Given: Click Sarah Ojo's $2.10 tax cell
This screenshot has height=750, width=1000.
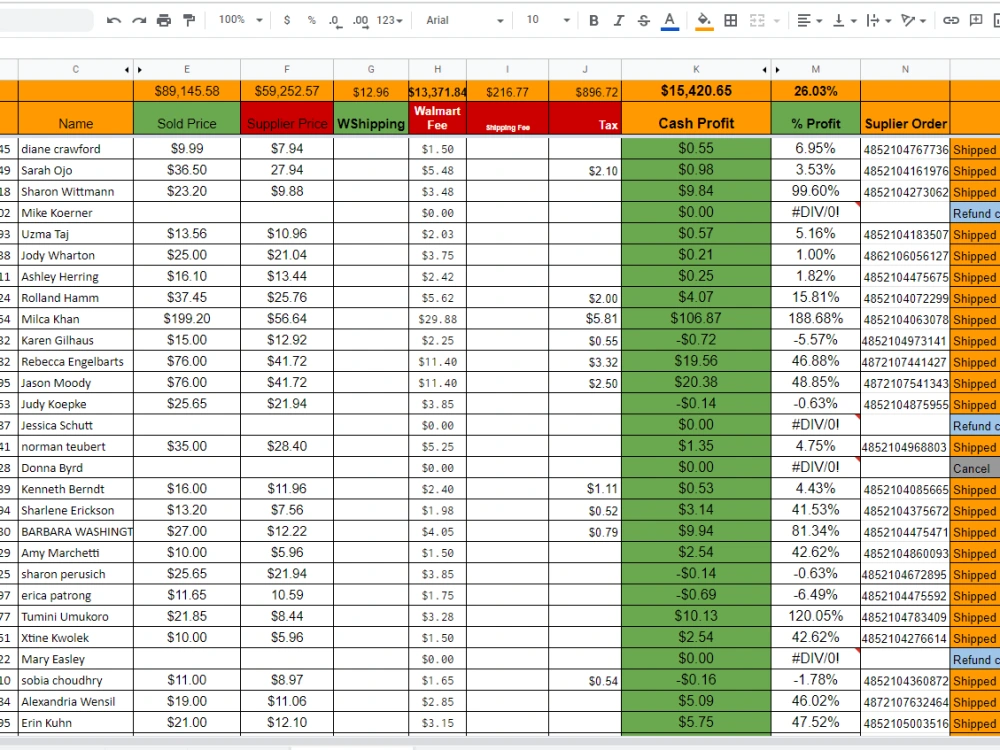Looking at the screenshot, I should pyautogui.click(x=585, y=170).
